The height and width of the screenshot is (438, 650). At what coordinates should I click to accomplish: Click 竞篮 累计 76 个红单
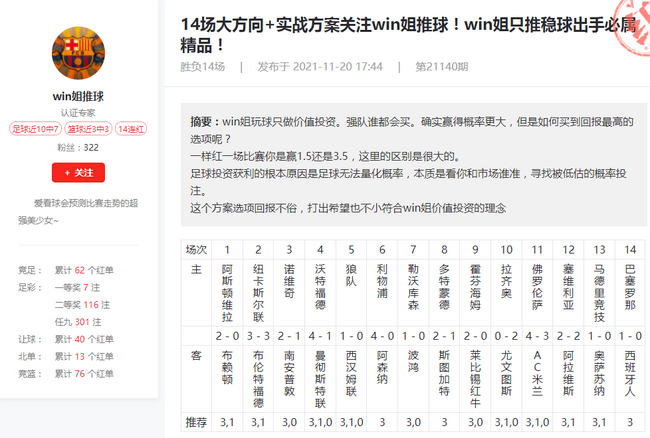(66, 374)
